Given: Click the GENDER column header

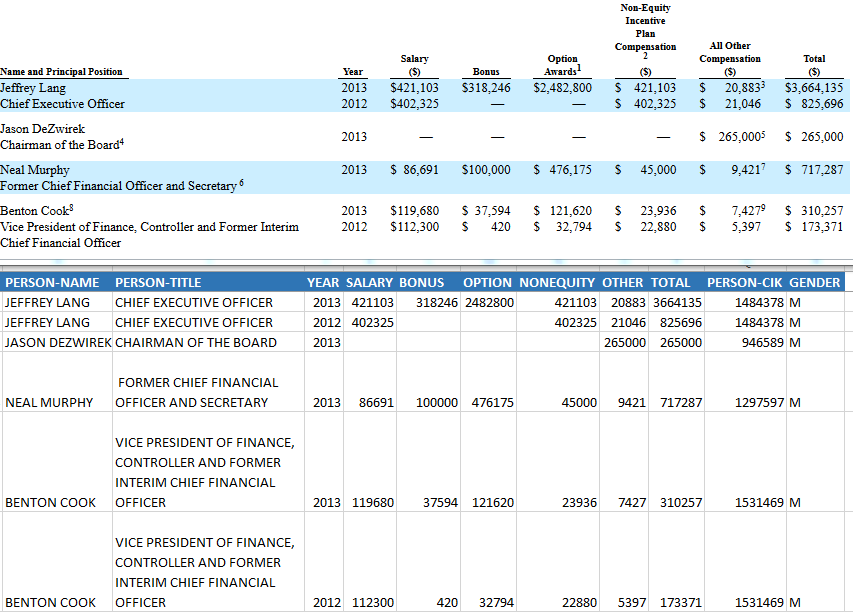Looking at the screenshot, I should [x=814, y=282].
